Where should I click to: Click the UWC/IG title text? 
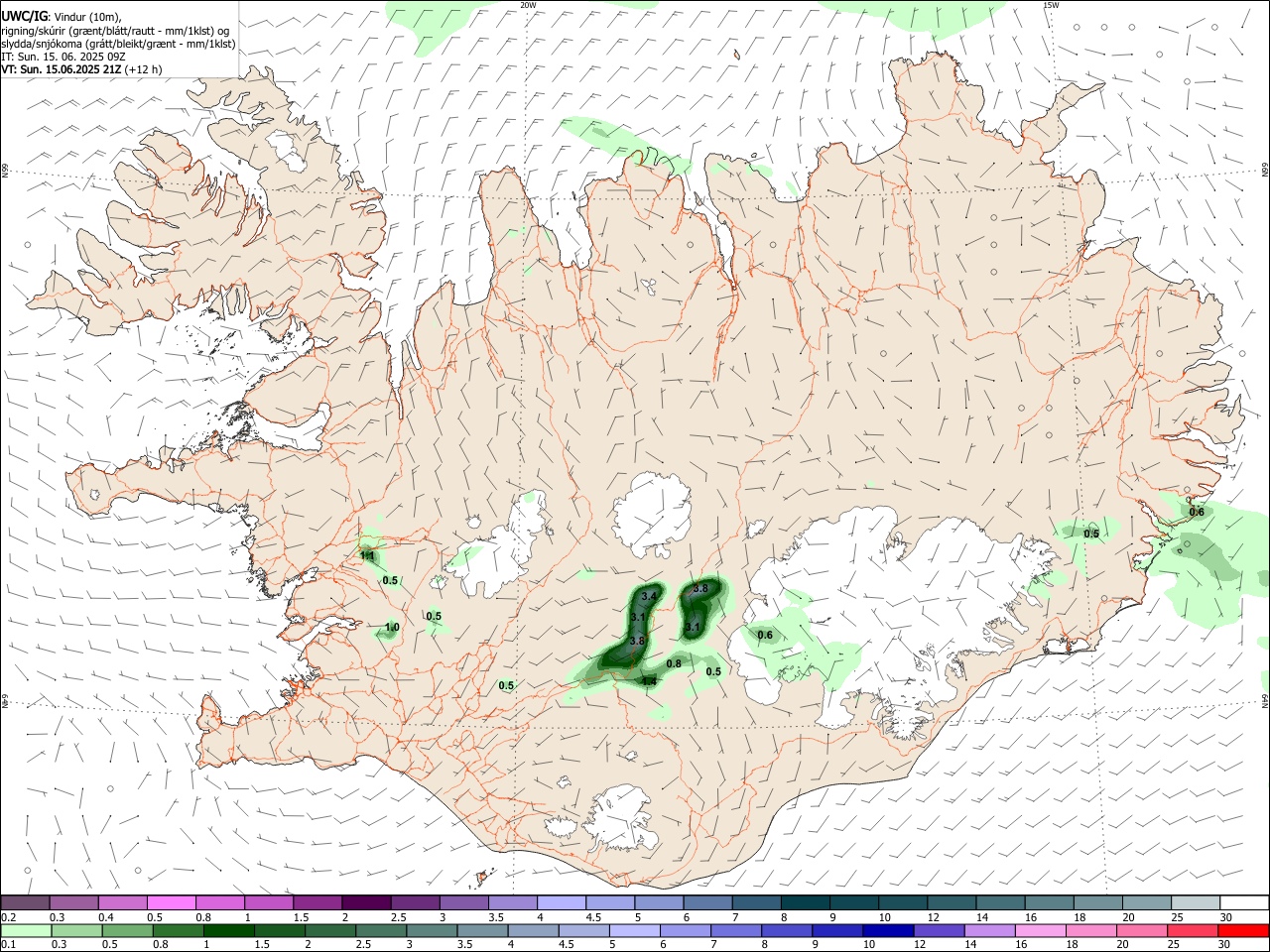point(24,16)
